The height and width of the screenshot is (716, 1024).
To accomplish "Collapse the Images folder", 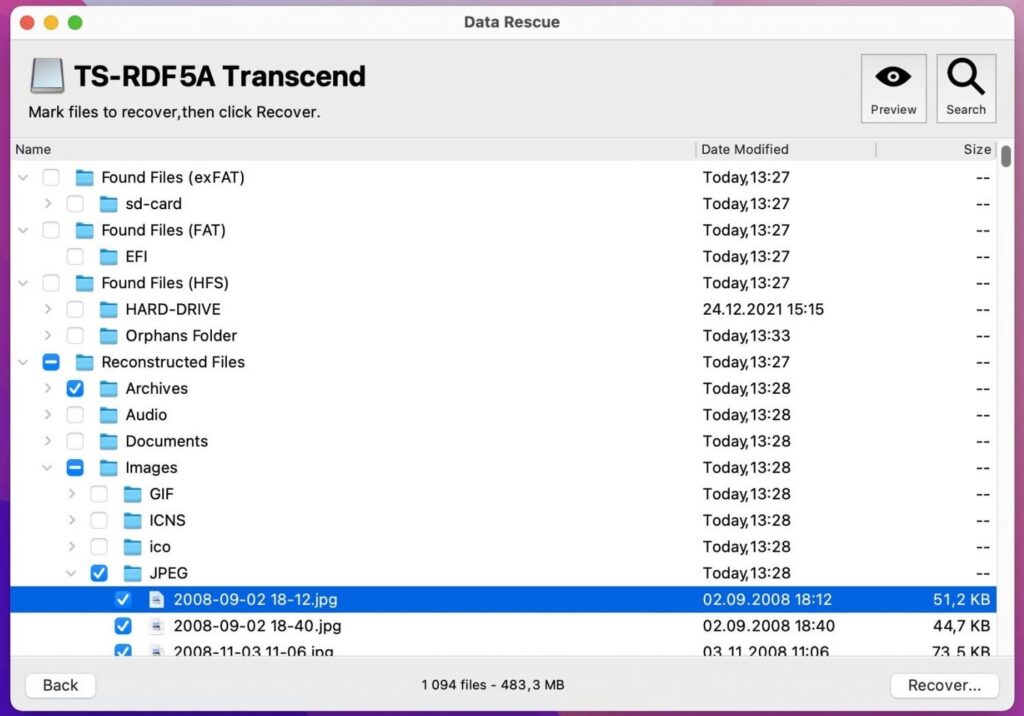I will (47, 467).
